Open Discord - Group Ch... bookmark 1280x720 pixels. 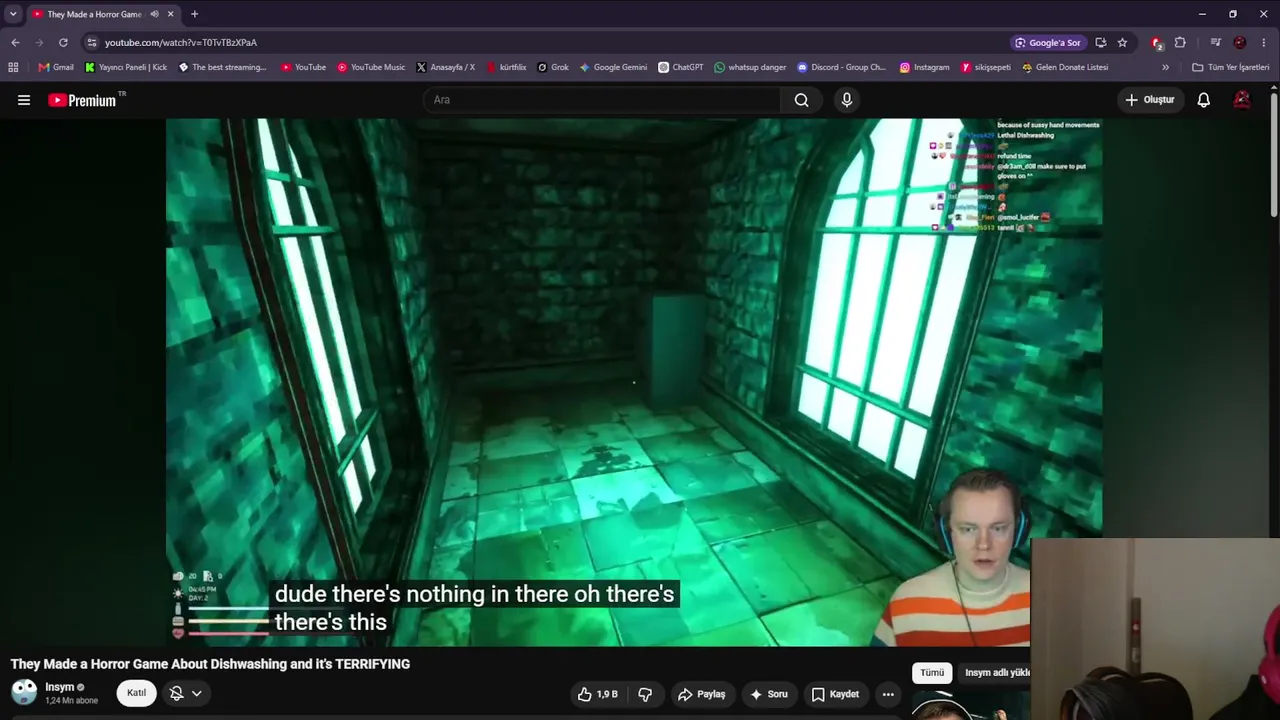pos(842,67)
